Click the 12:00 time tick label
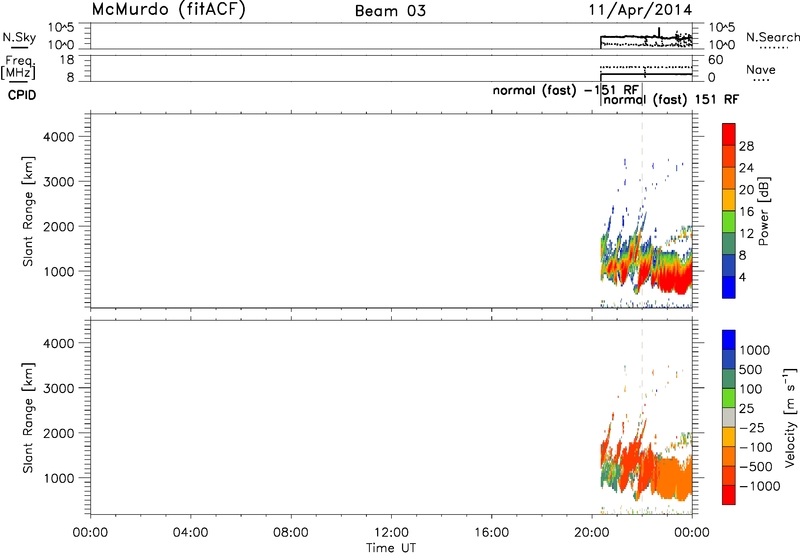Viewport: 800px width, 554px height. 391,533
